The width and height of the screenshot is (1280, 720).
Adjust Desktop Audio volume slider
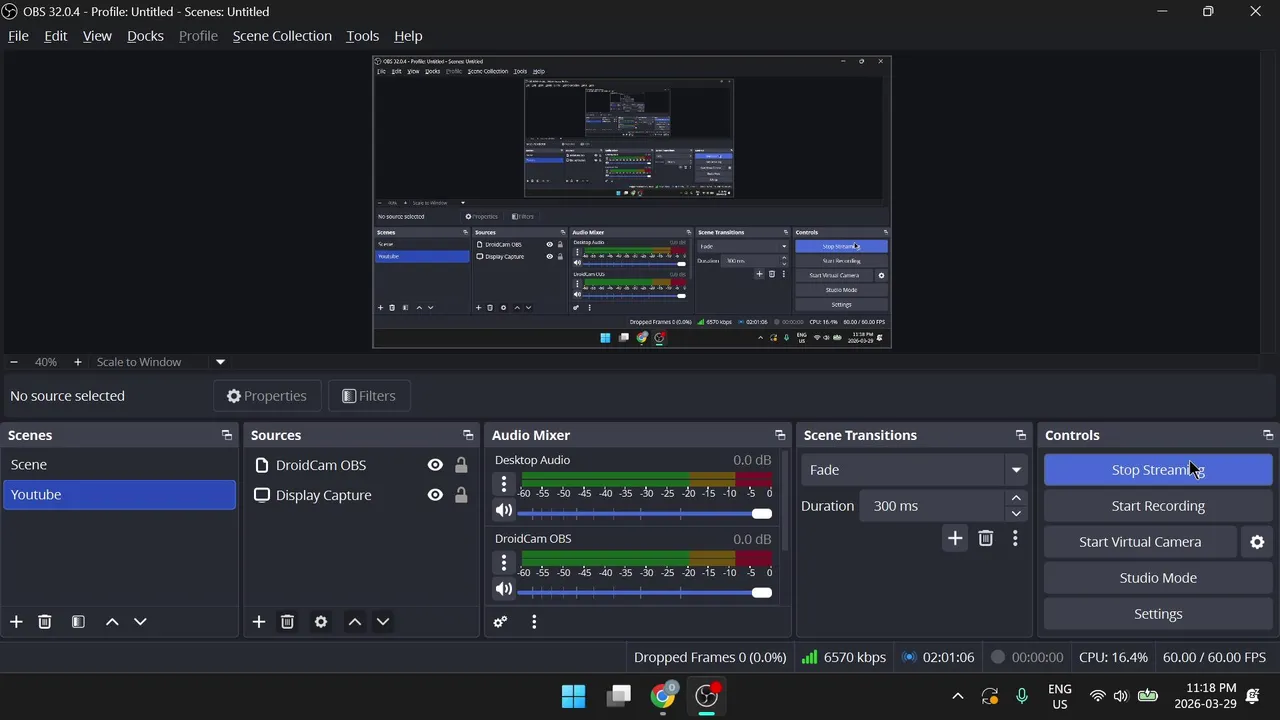tap(645, 513)
